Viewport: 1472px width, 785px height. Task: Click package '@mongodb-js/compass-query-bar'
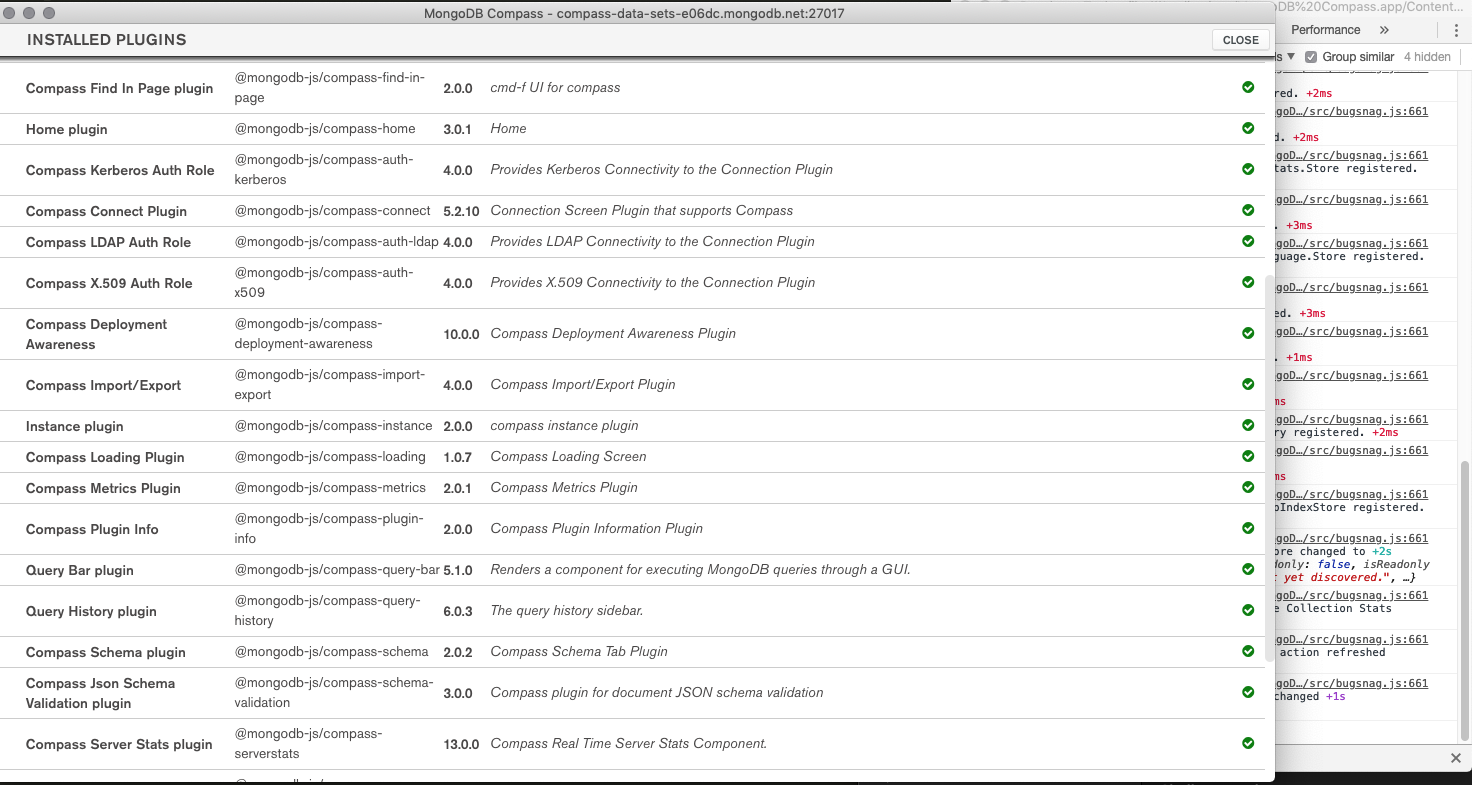click(x=337, y=569)
